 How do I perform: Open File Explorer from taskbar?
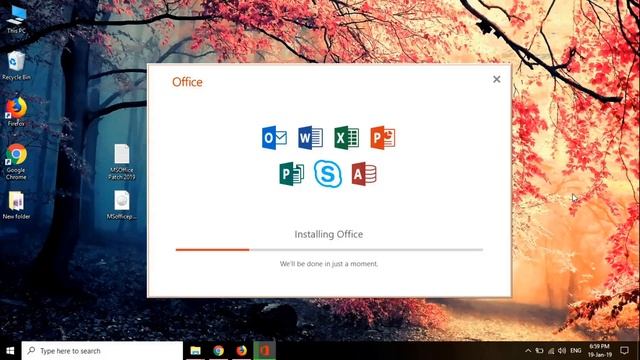pyautogui.click(x=196, y=351)
